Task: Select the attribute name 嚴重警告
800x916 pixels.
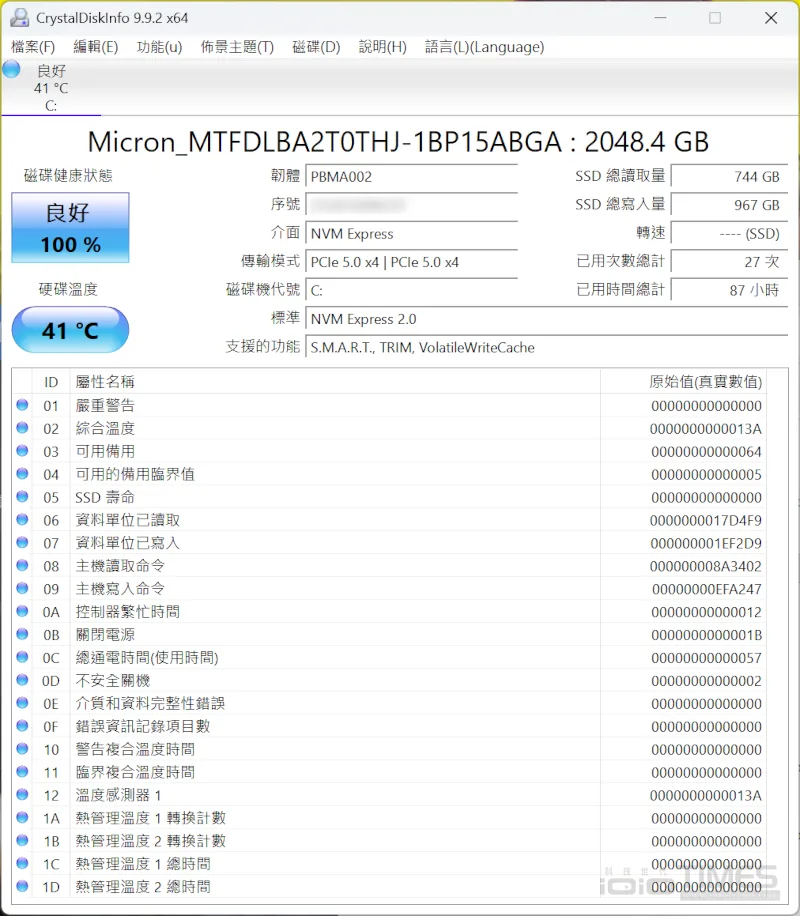Action: pos(105,405)
